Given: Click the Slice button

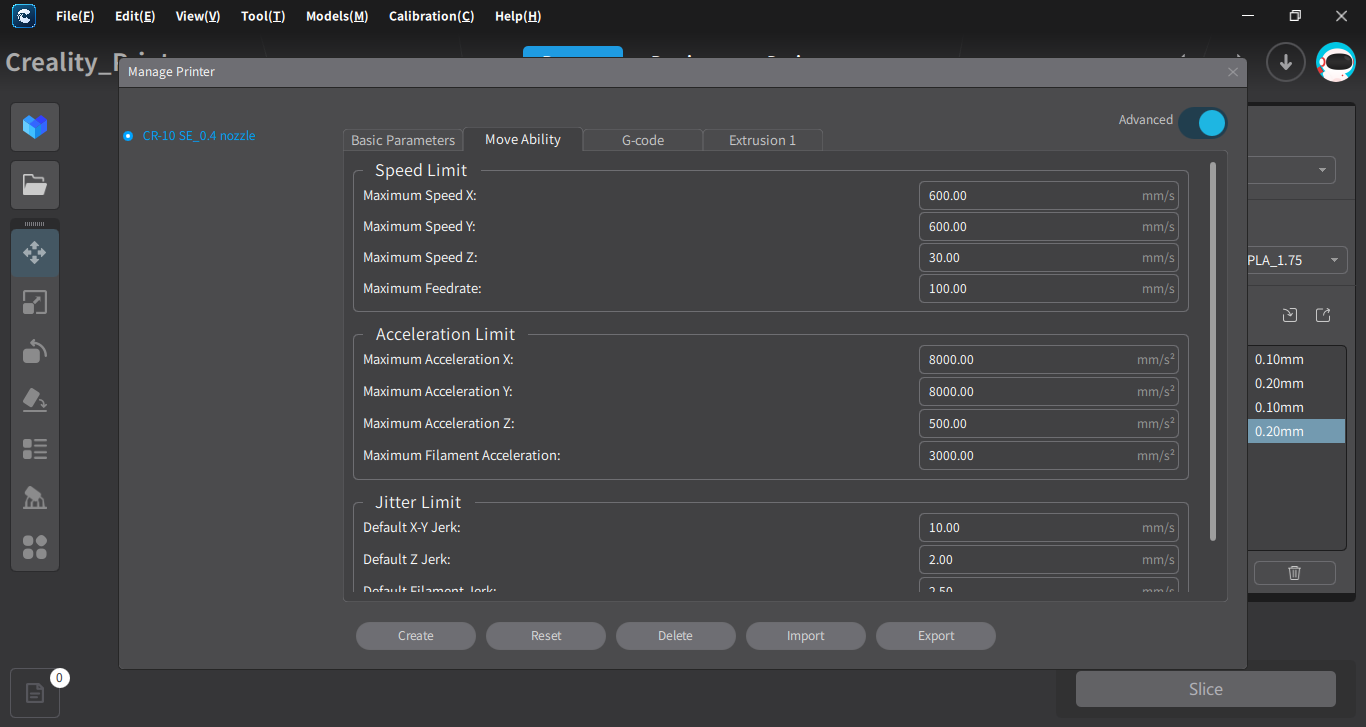Looking at the screenshot, I should [x=1206, y=689].
